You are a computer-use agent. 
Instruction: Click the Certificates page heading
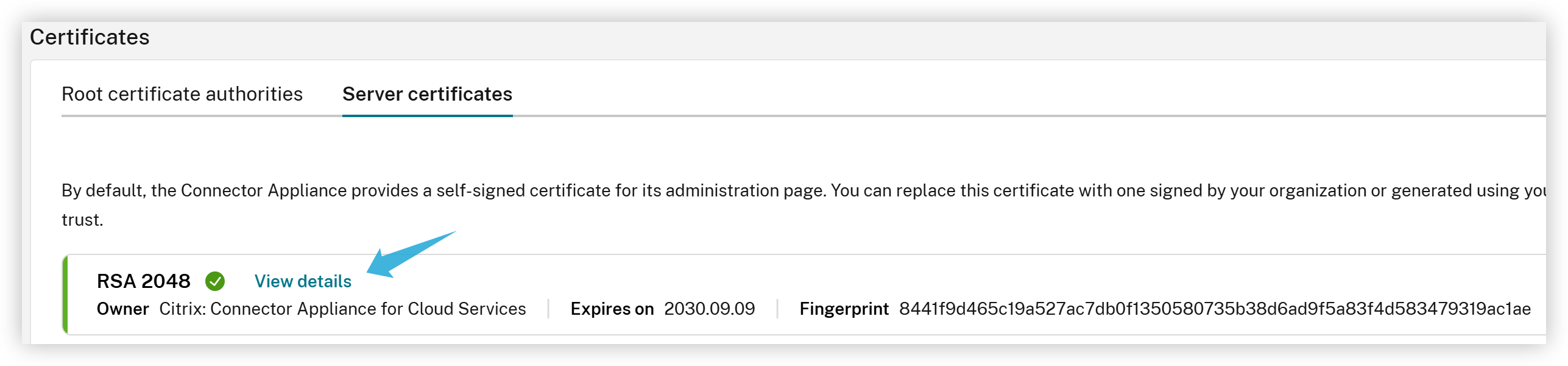click(90, 36)
